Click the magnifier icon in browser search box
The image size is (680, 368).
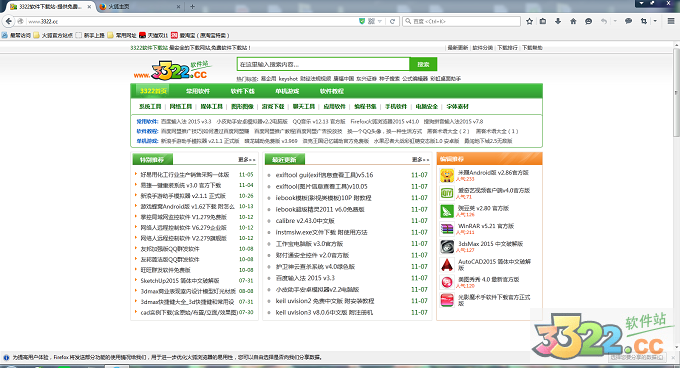point(408,21)
